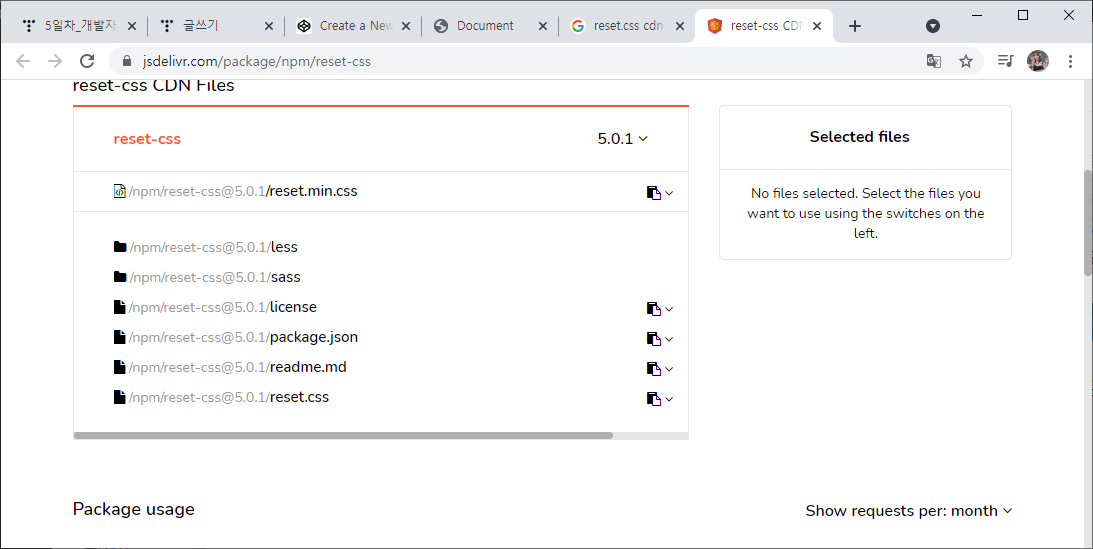The height and width of the screenshot is (549, 1093).
Task: Click the 'No files selected' message text
Action: [866, 213]
